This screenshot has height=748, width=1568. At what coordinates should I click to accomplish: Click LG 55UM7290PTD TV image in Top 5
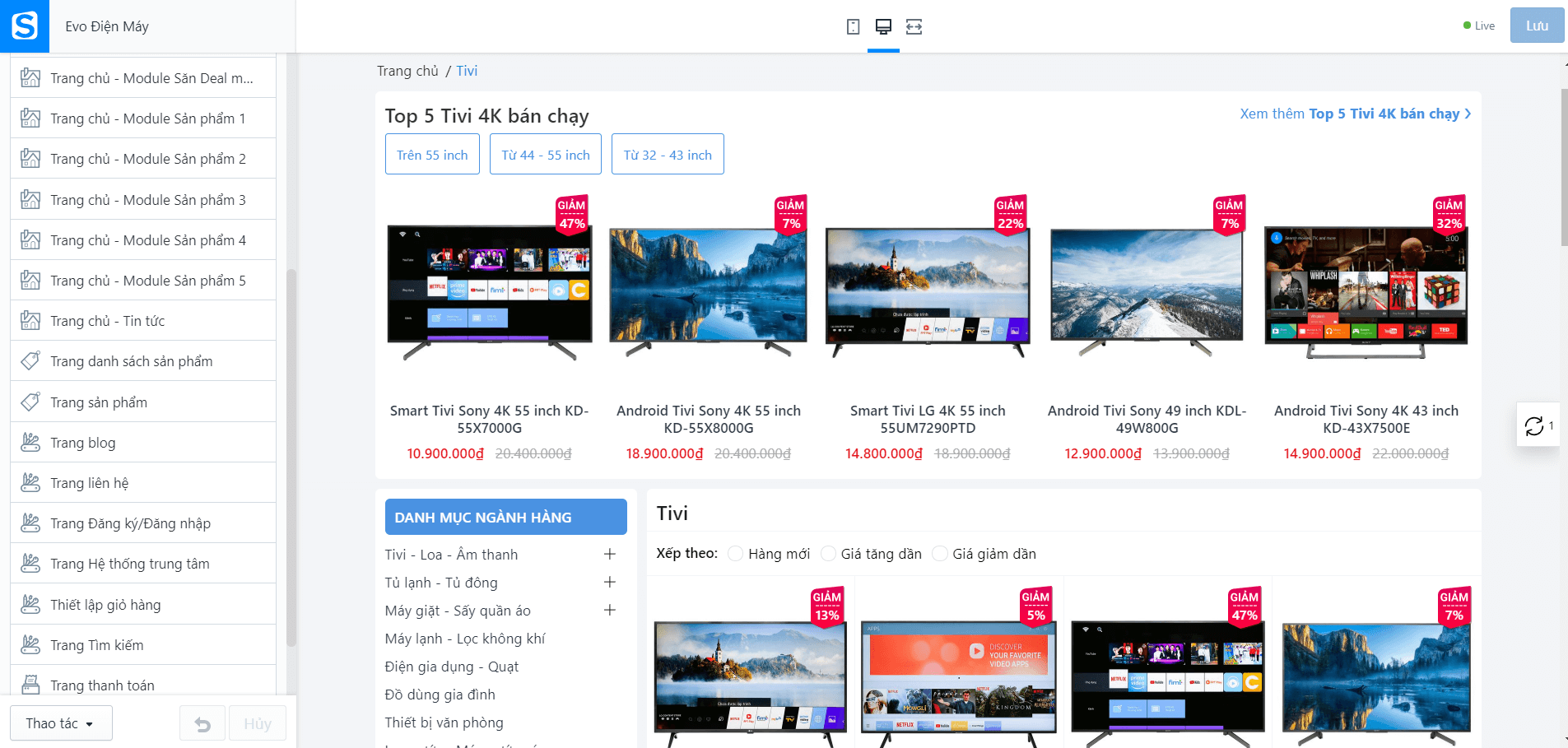coord(928,292)
